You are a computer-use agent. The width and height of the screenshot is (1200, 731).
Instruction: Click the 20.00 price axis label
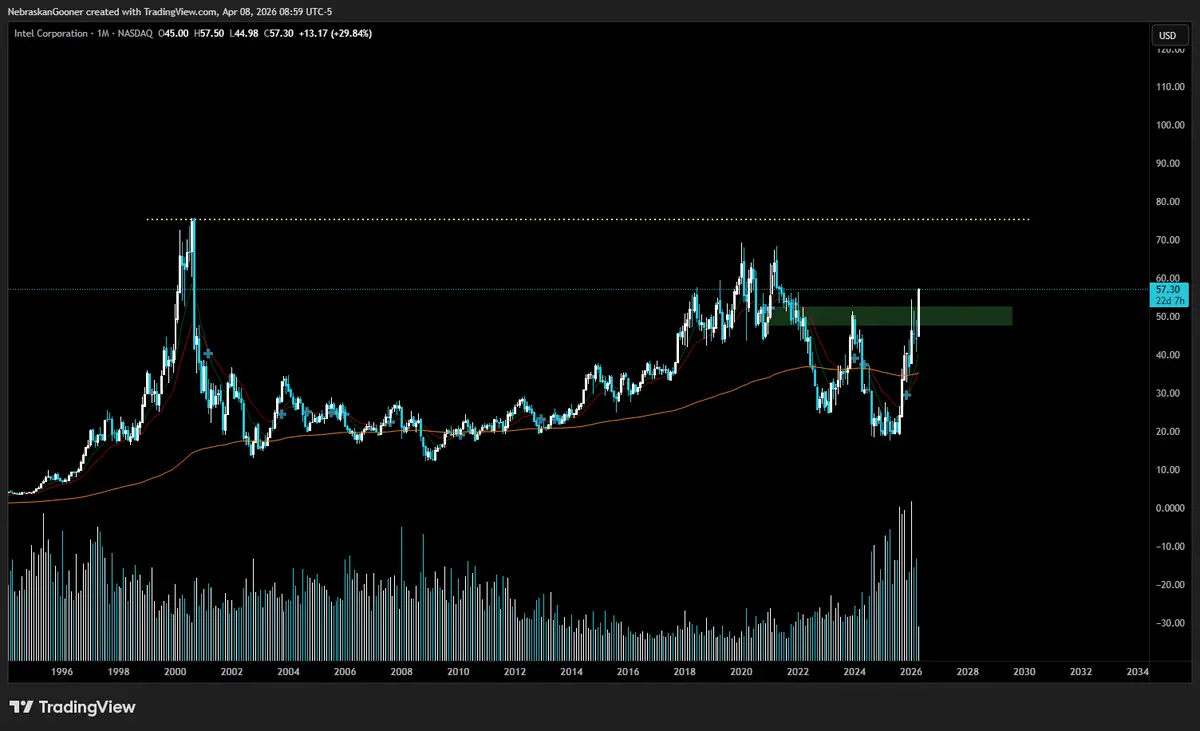coord(1169,432)
